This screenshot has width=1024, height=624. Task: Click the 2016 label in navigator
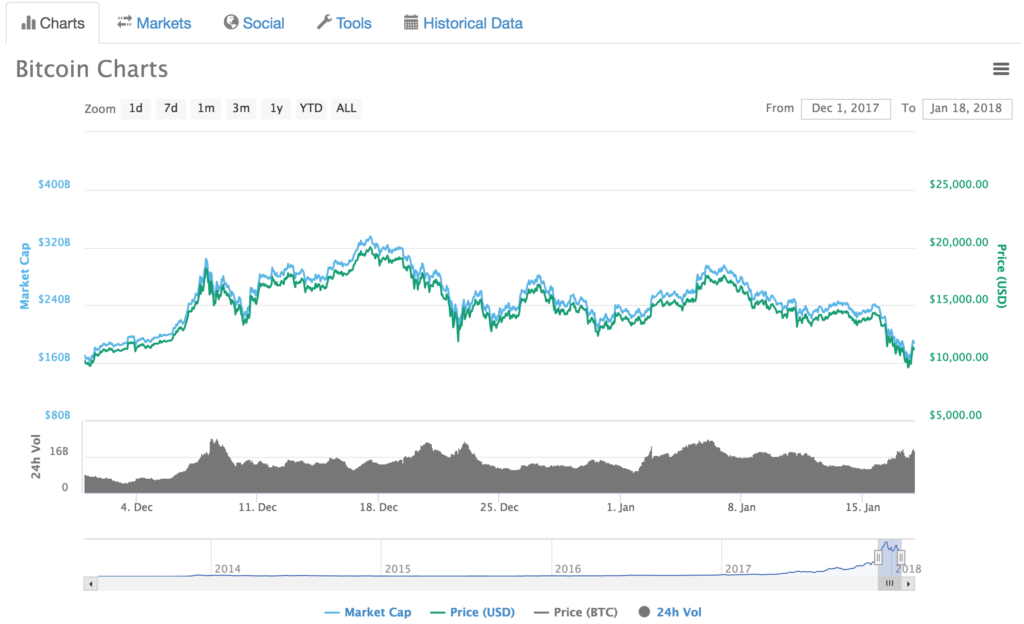tap(568, 569)
